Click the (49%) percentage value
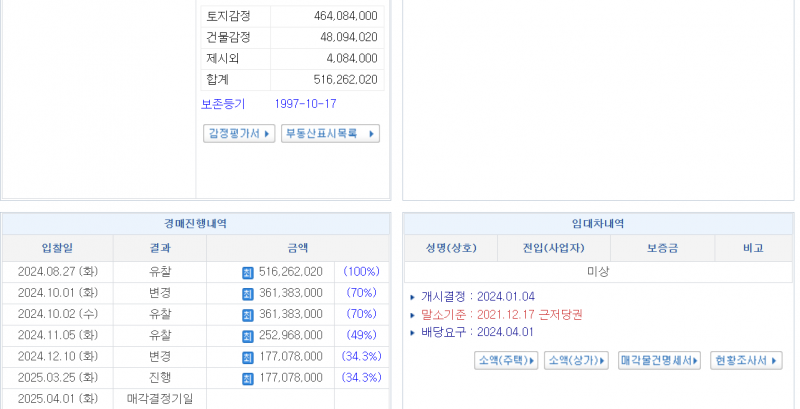Screen dimensions: 800x409 point(361,335)
